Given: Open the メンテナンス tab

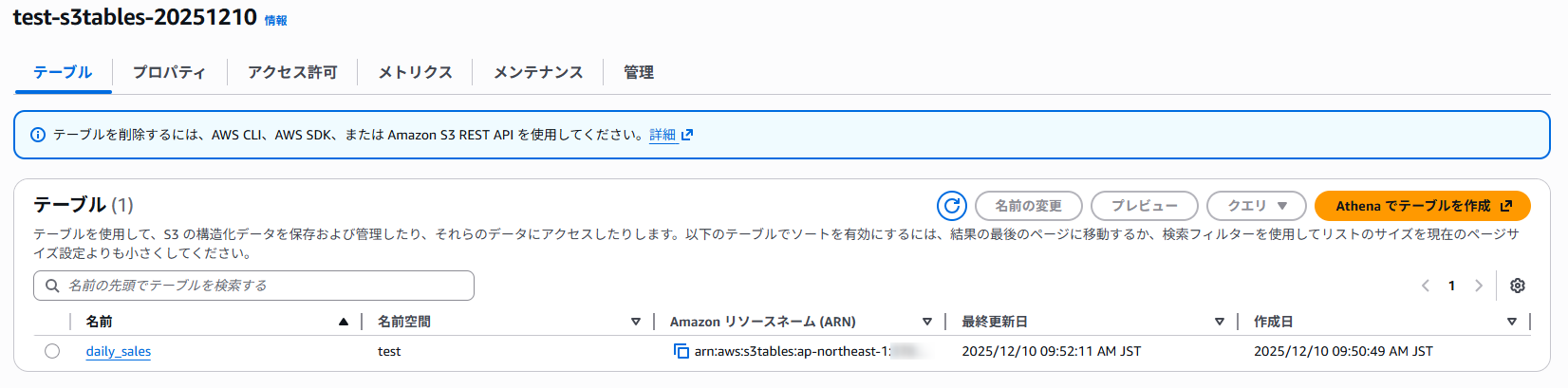Looking at the screenshot, I should 538,72.
